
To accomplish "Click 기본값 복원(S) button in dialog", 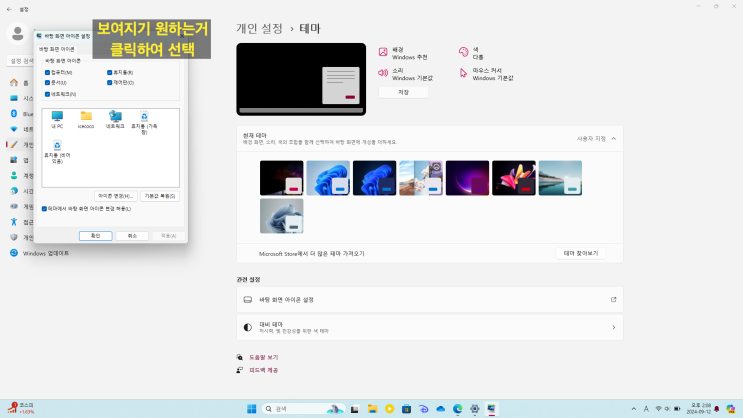I will point(160,196).
